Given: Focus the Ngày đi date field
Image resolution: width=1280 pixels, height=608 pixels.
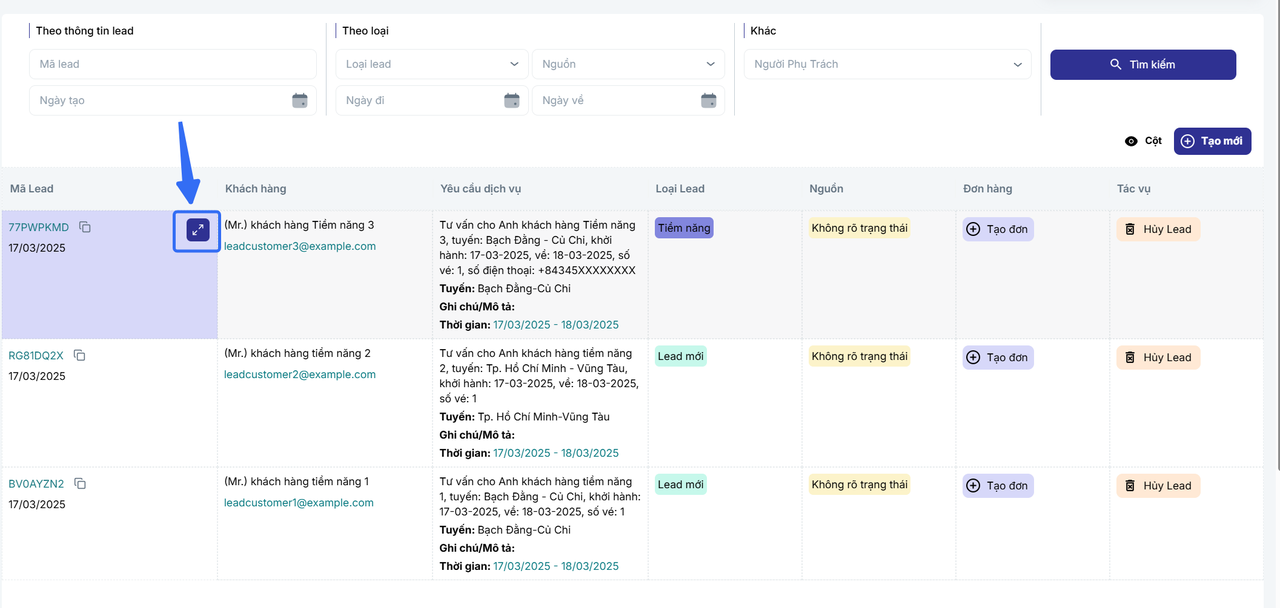Looking at the screenshot, I should [x=432, y=100].
